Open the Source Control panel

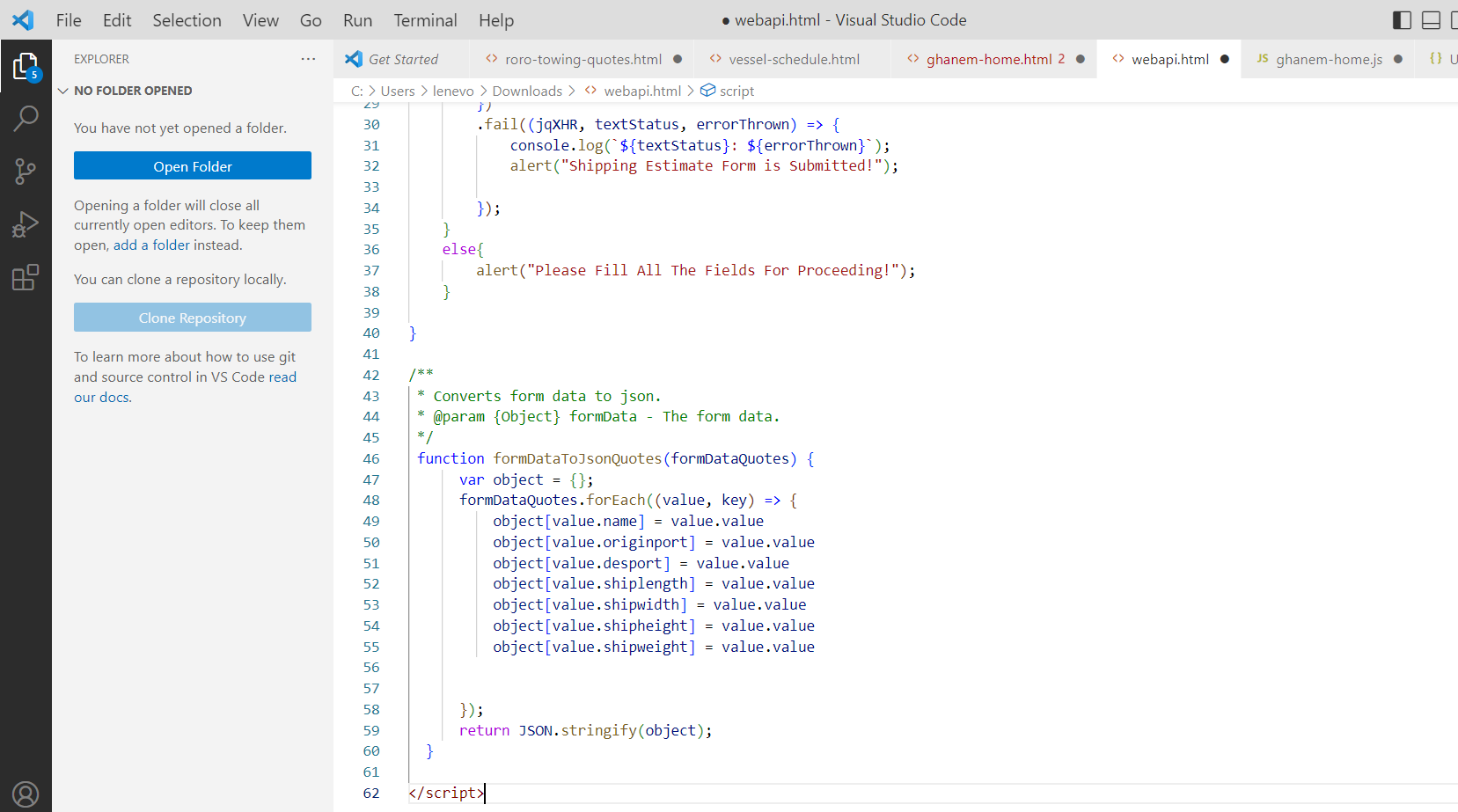tap(26, 171)
